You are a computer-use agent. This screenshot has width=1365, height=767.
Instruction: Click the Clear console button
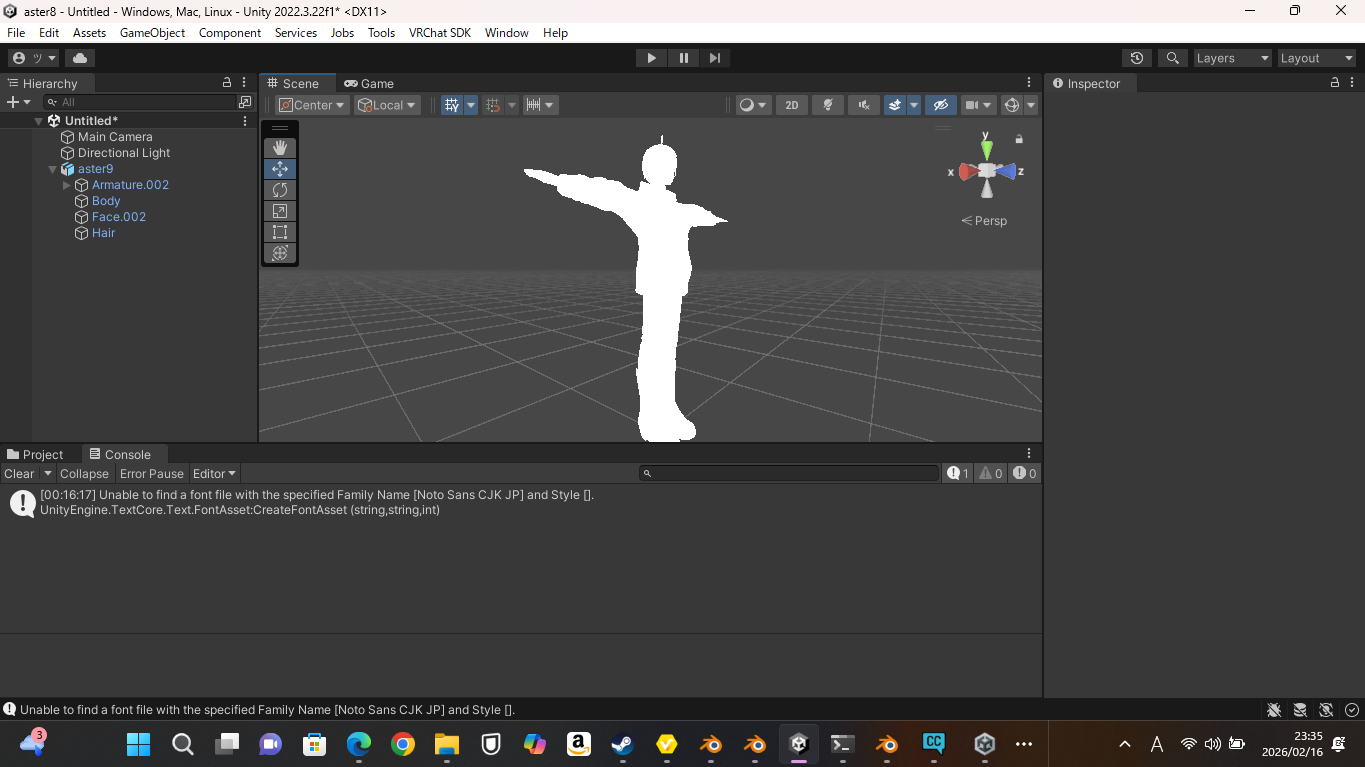point(19,474)
